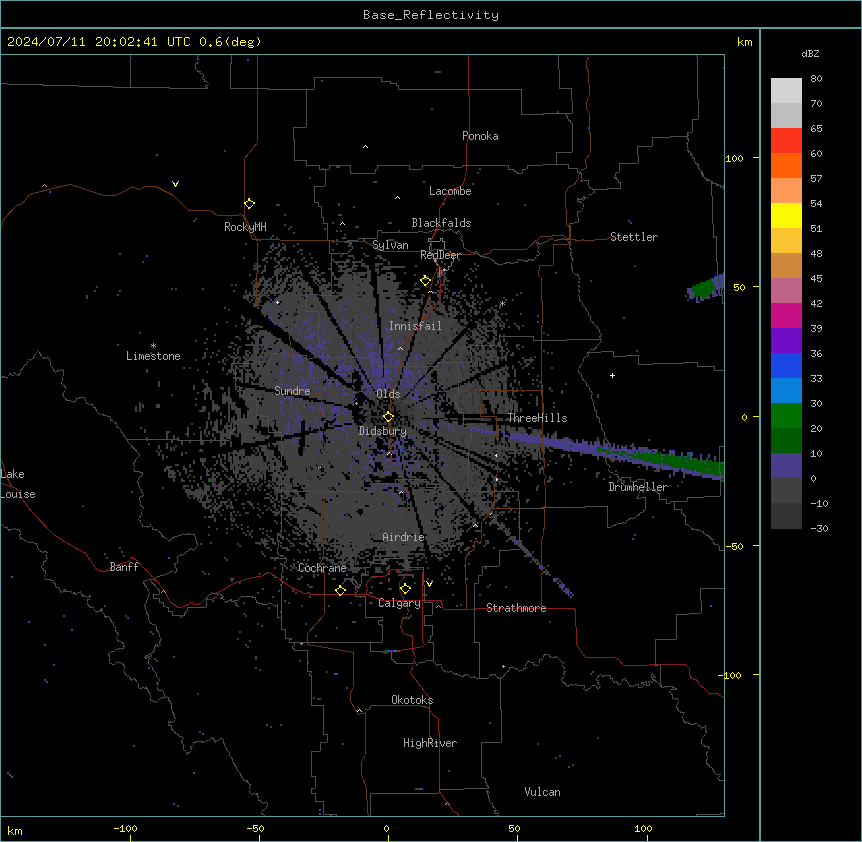Viewport: 862px width, 842px height.
Task: Click the white plus marker north of Drumheller
Action: (x=612, y=375)
